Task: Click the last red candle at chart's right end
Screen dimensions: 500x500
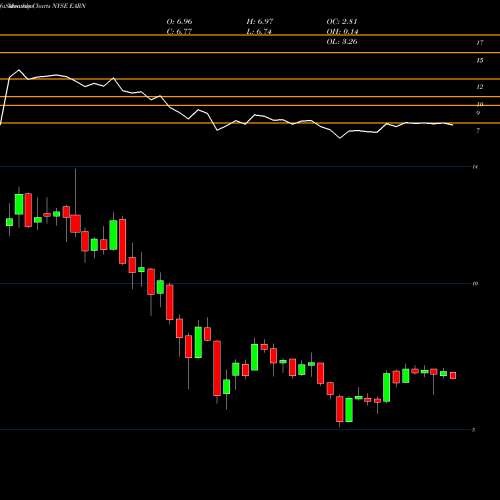Action: click(x=453, y=375)
